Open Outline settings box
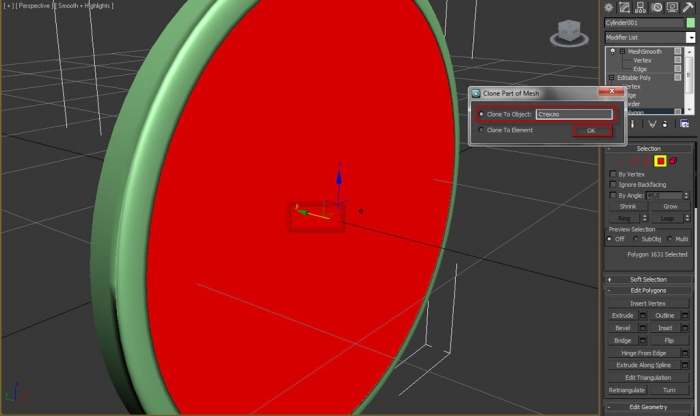 click(685, 316)
